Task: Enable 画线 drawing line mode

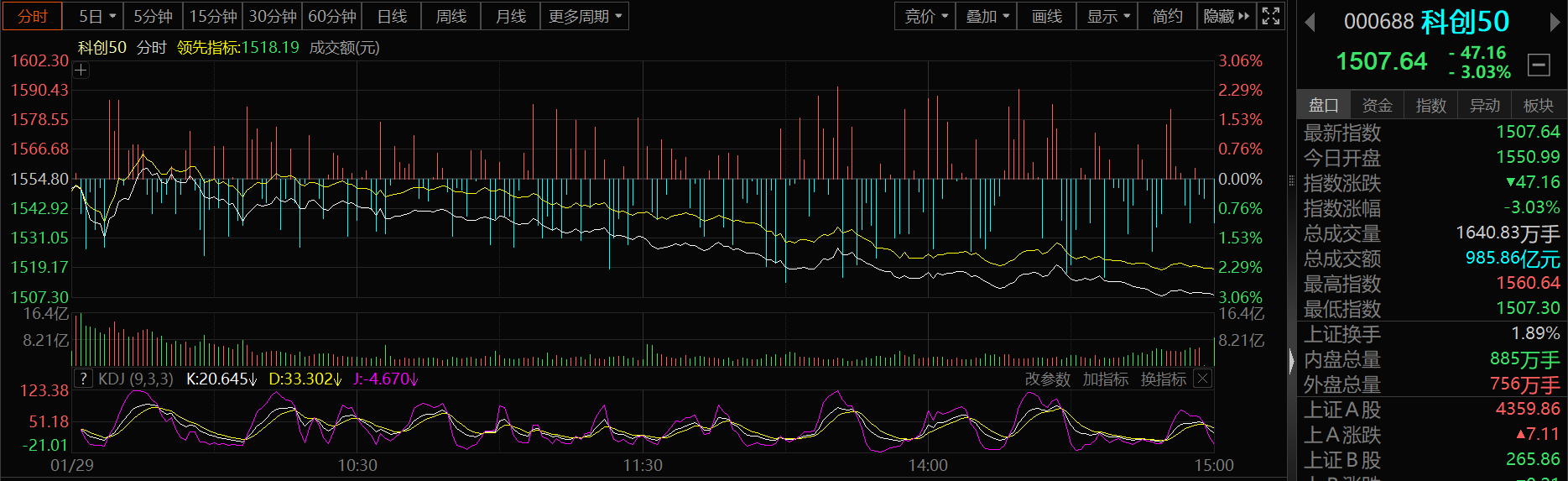Action: pyautogui.click(x=1046, y=16)
